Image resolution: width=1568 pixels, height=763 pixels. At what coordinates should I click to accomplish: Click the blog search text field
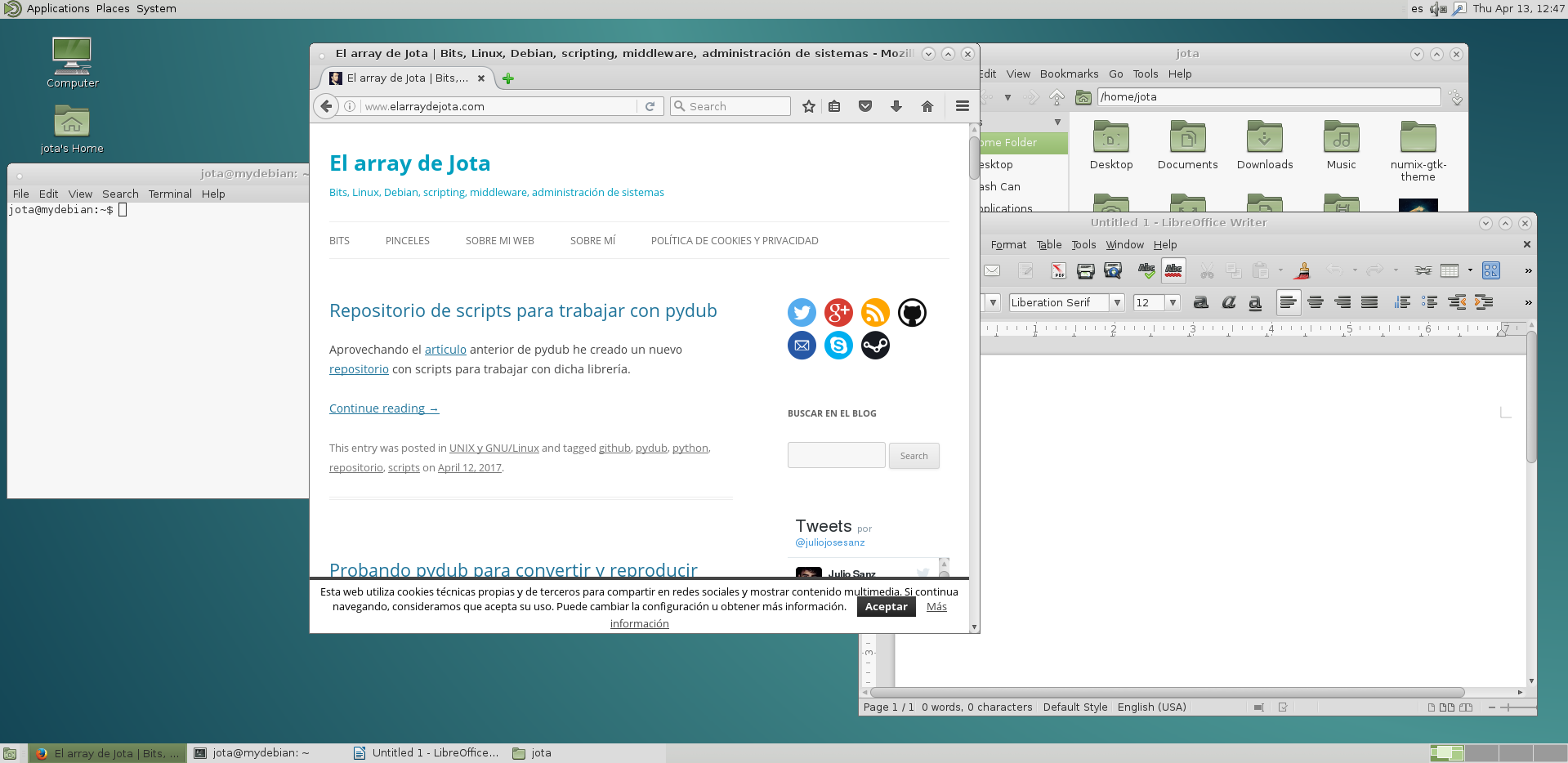coord(836,456)
